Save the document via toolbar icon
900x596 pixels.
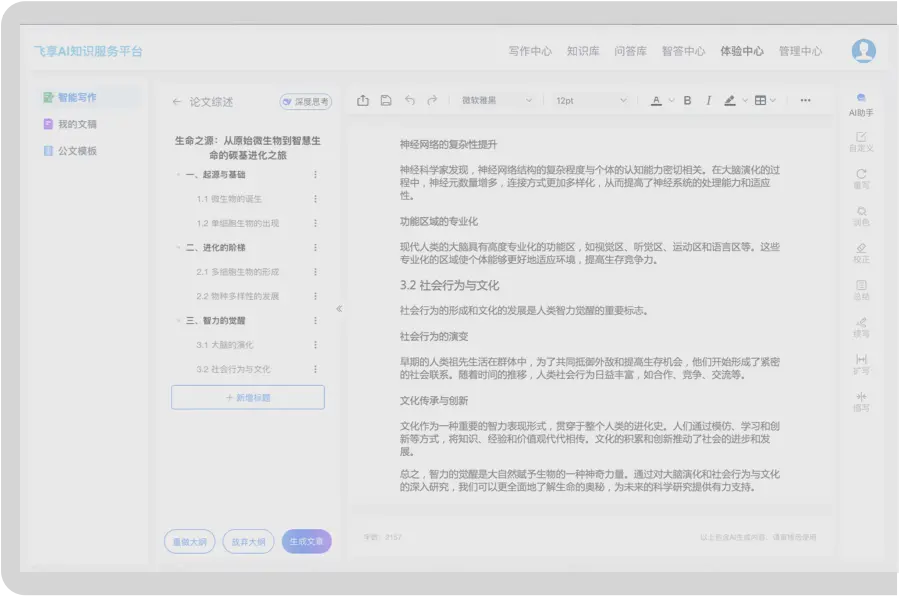click(x=386, y=100)
